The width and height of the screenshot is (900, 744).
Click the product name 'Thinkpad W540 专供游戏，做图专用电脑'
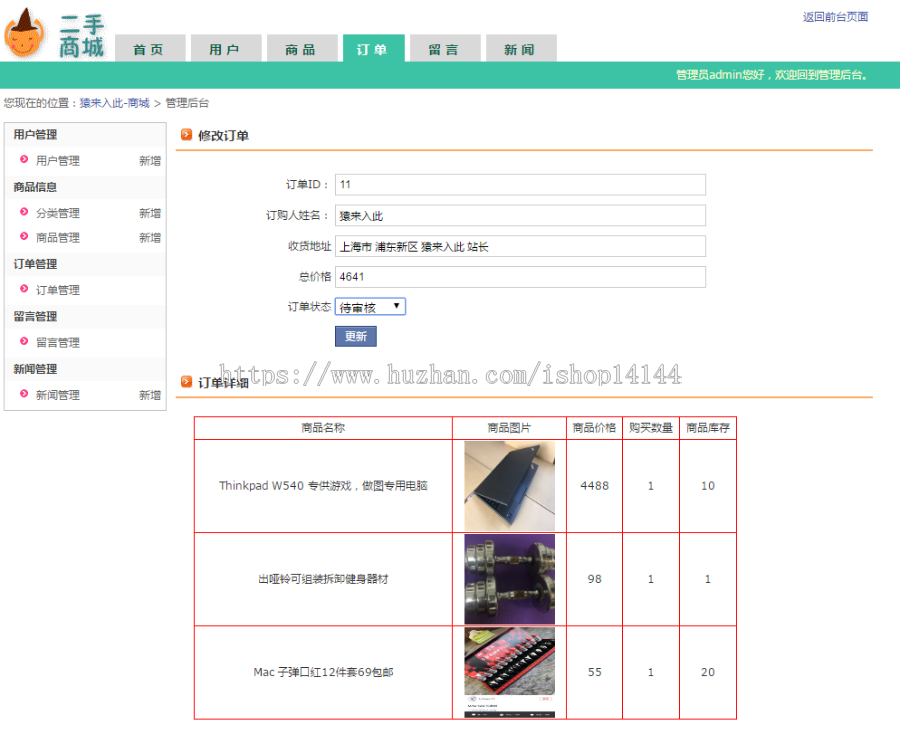pos(323,486)
